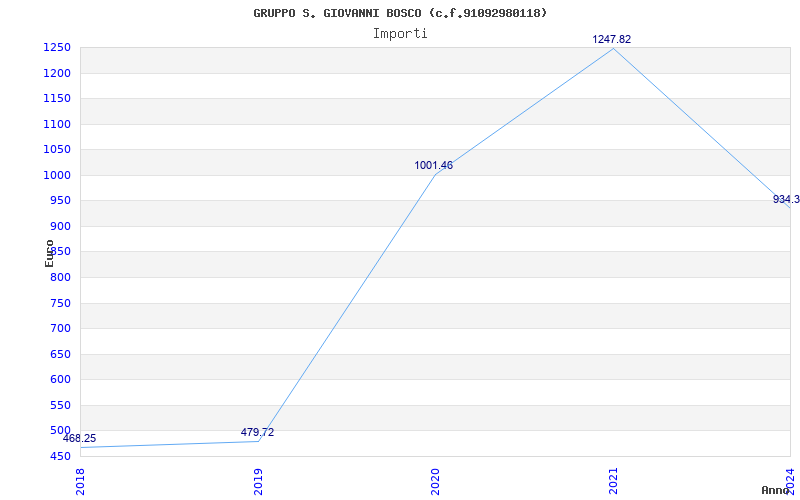Image resolution: width=800 pixels, height=500 pixels.
Task: Select the 934.3 data label
Action: [786, 199]
